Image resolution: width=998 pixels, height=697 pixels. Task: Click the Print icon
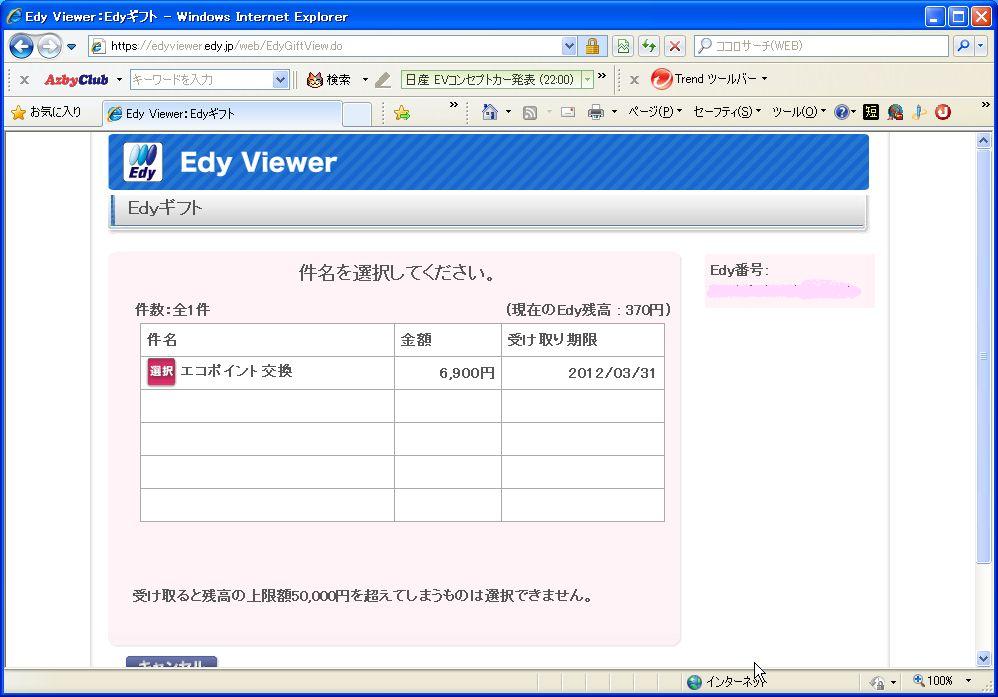point(595,113)
